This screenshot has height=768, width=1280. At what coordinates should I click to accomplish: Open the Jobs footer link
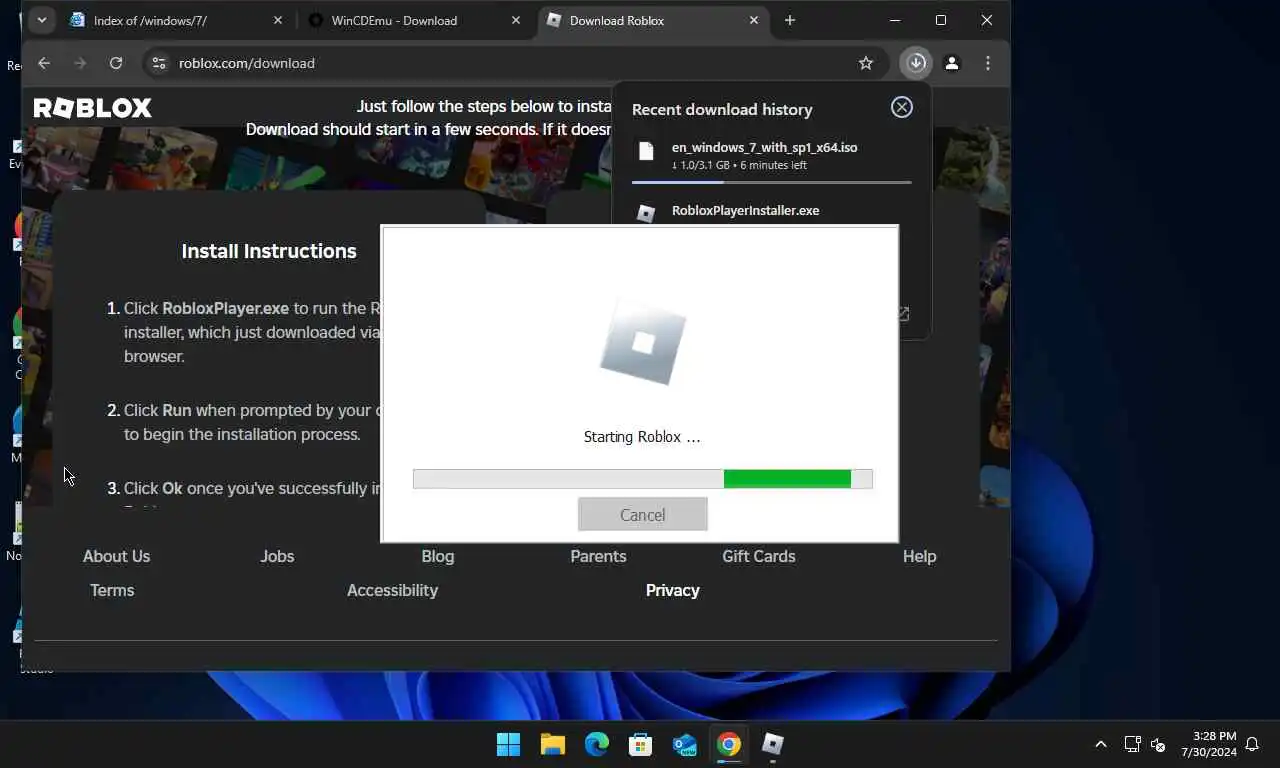[277, 556]
